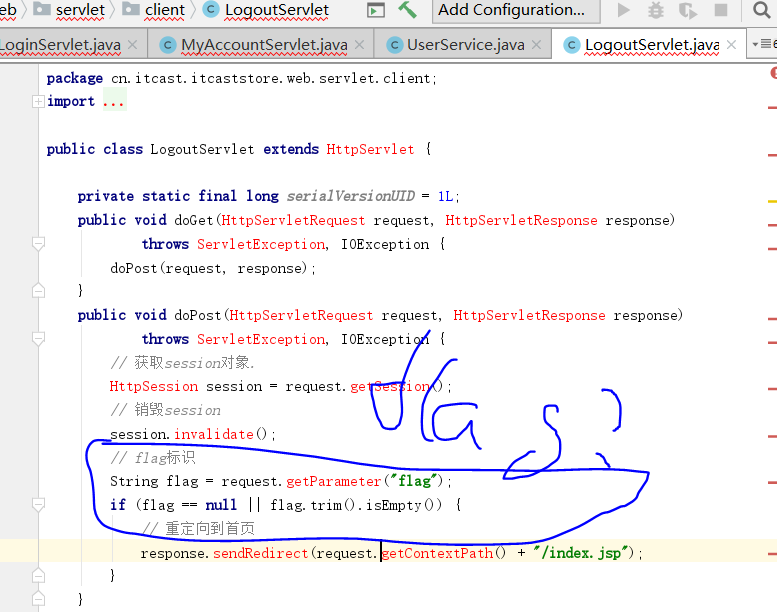
Task: Click doGet method end fold marker
Action: coord(38,290)
